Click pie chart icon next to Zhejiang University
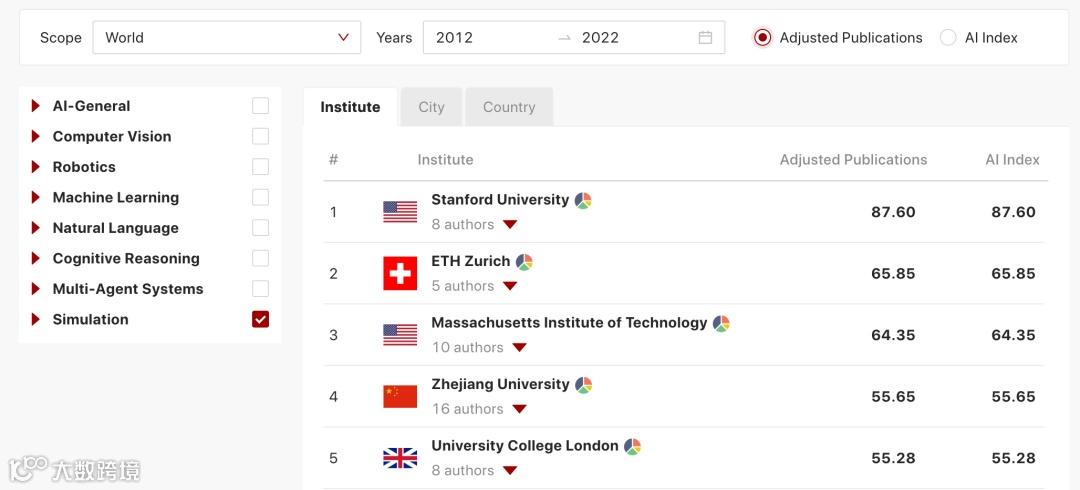Viewport: 1080px width, 490px height. coord(583,385)
